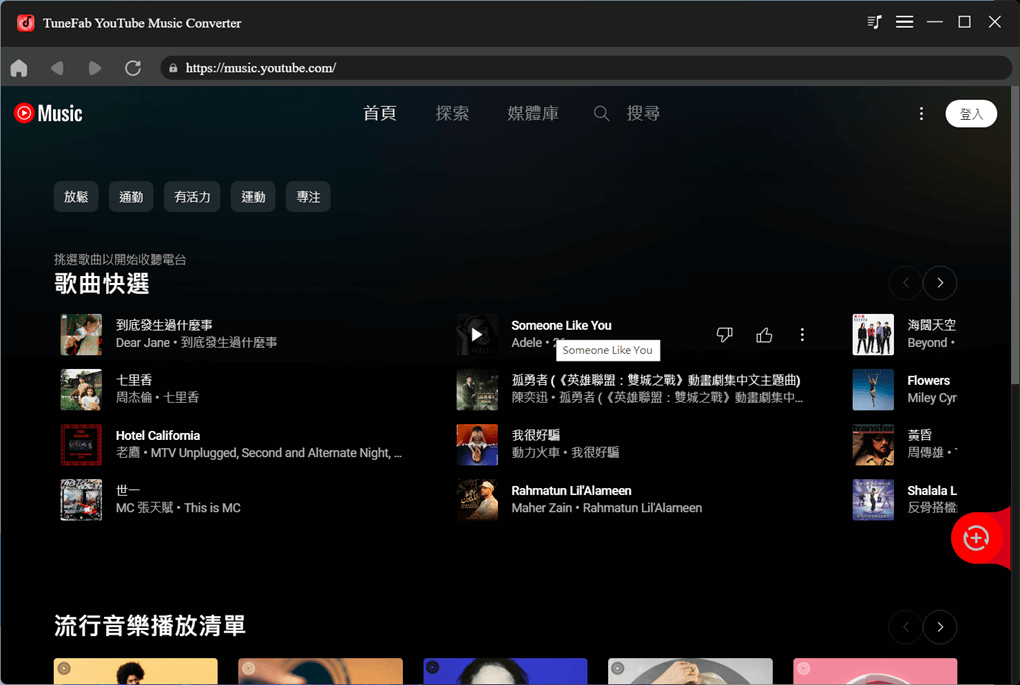This screenshot has width=1020, height=685.
Task: Click the 流行音樂播放清單 section heading
Action: coord(150,626)
